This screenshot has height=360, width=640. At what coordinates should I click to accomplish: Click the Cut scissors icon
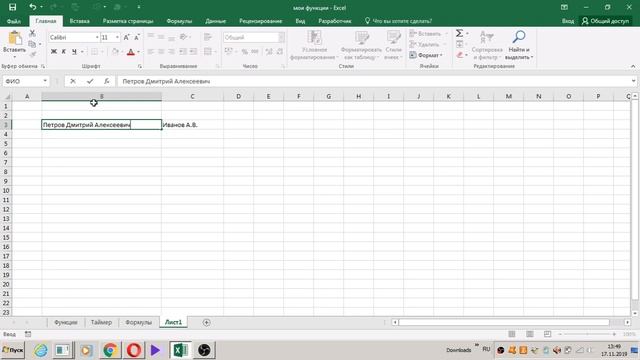point(32,33)
